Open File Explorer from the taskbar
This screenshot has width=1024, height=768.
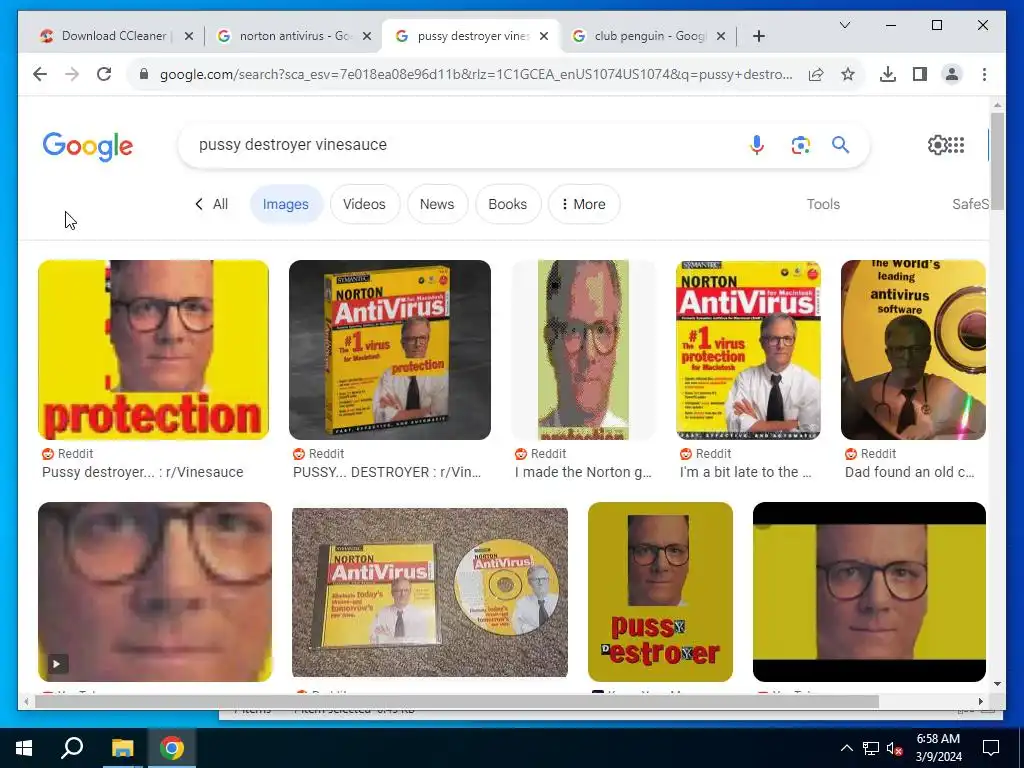click(x=122, y=748)
